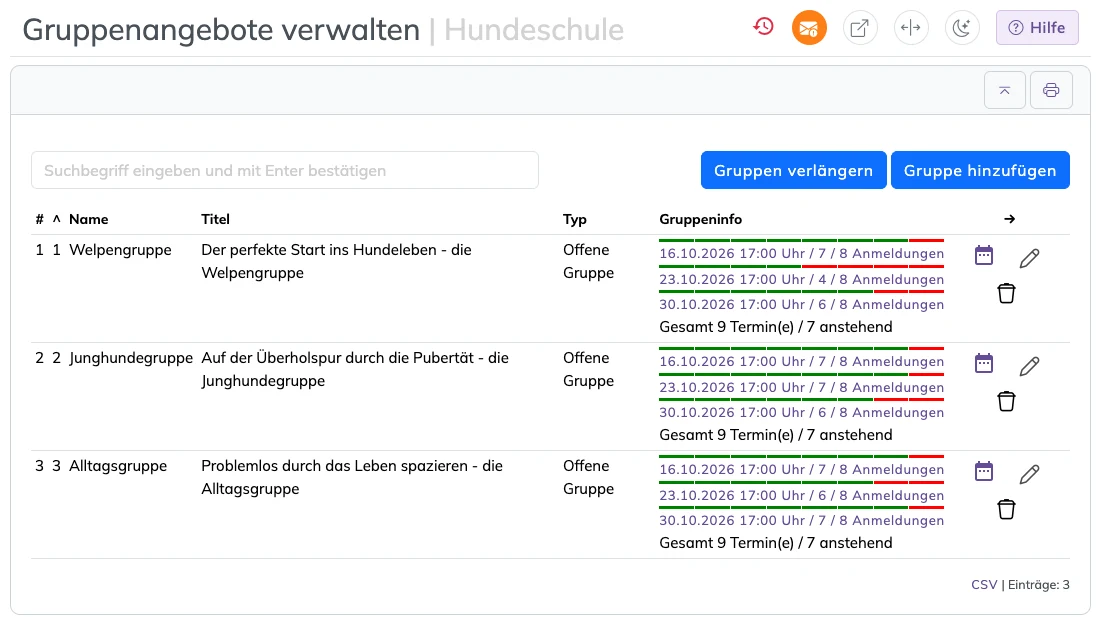Sort by Typ column header
Screen dimensions: 1101x625
click(x=574, y=219)
